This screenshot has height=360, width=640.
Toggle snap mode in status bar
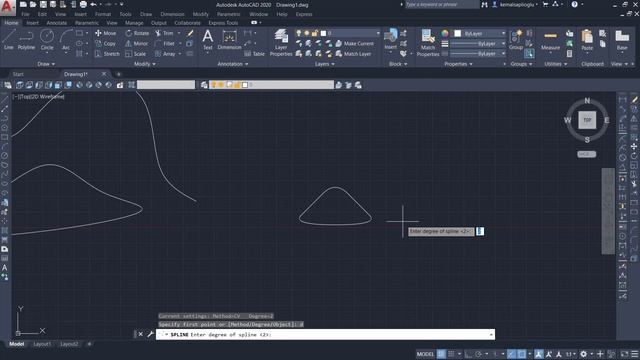[x=451, y=354]
